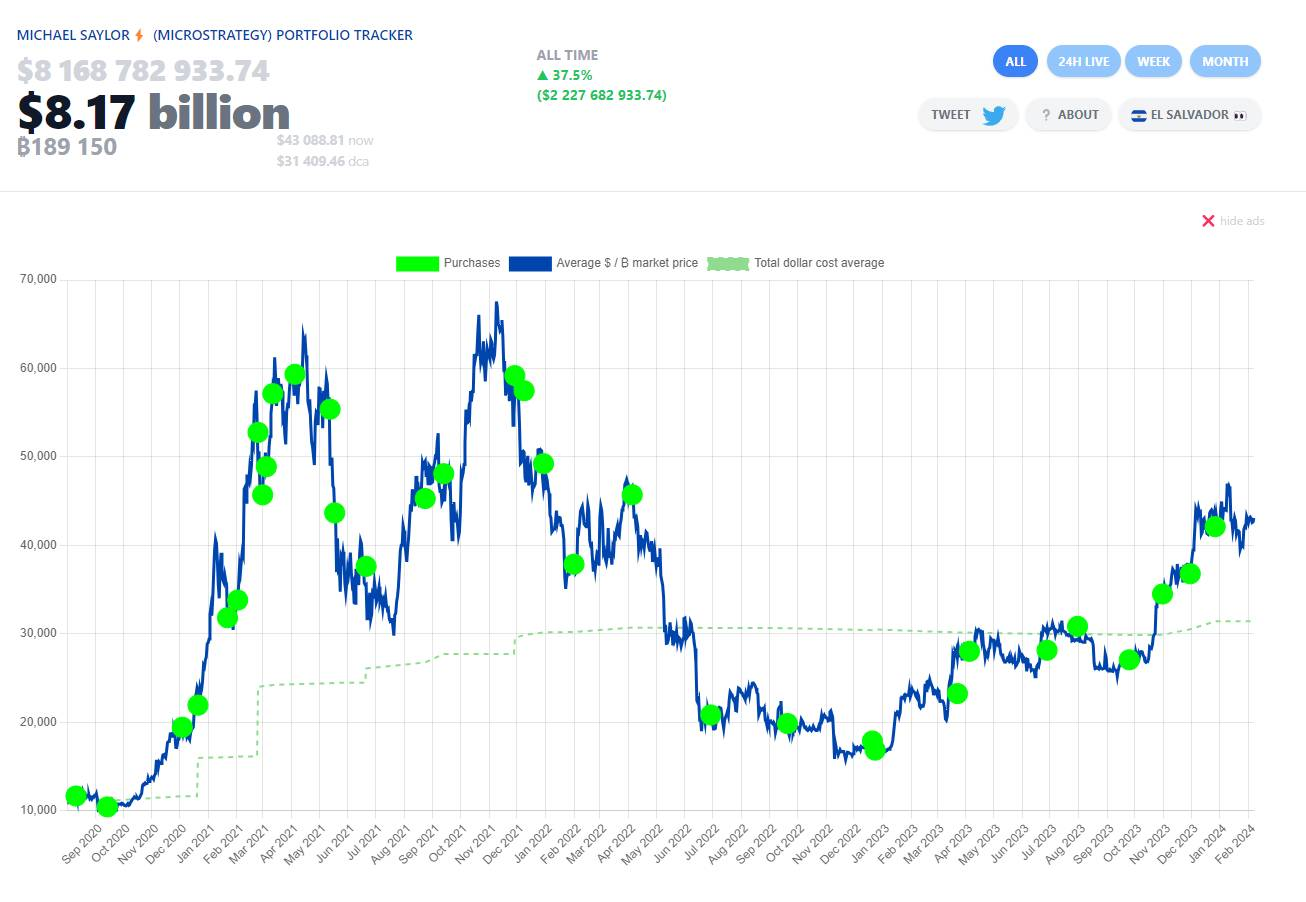Click the question mark icon beside ABOUT

(1046, 115)
